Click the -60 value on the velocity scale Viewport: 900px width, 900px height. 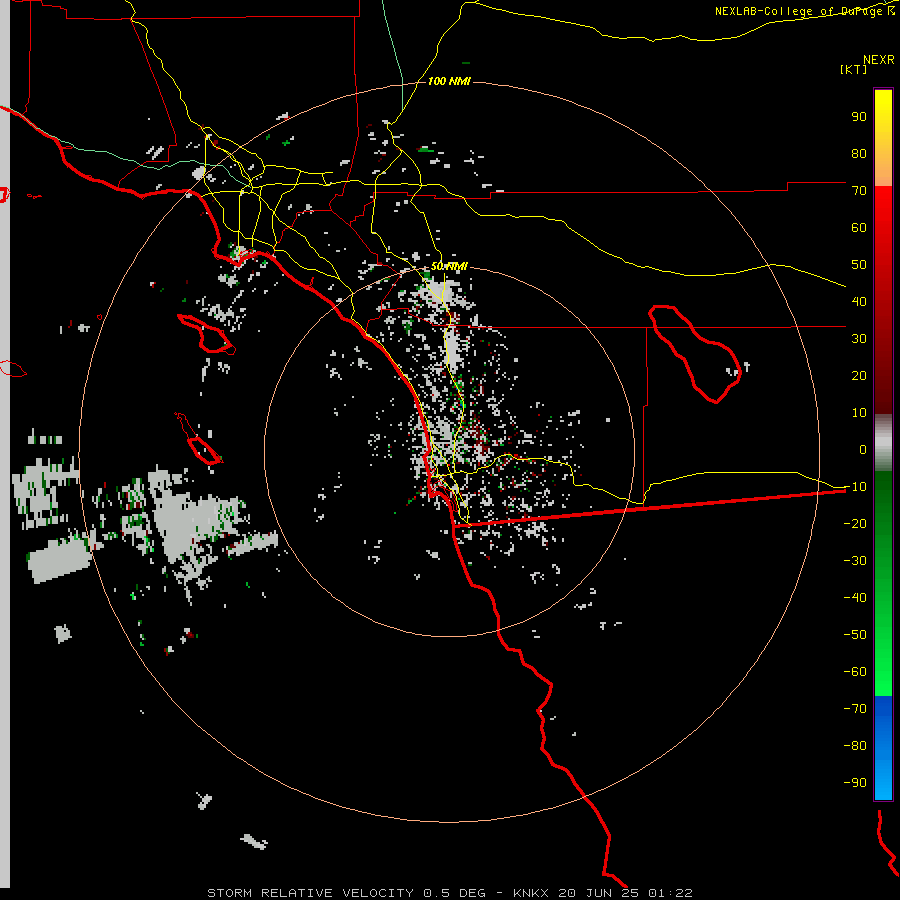[855, 672]
